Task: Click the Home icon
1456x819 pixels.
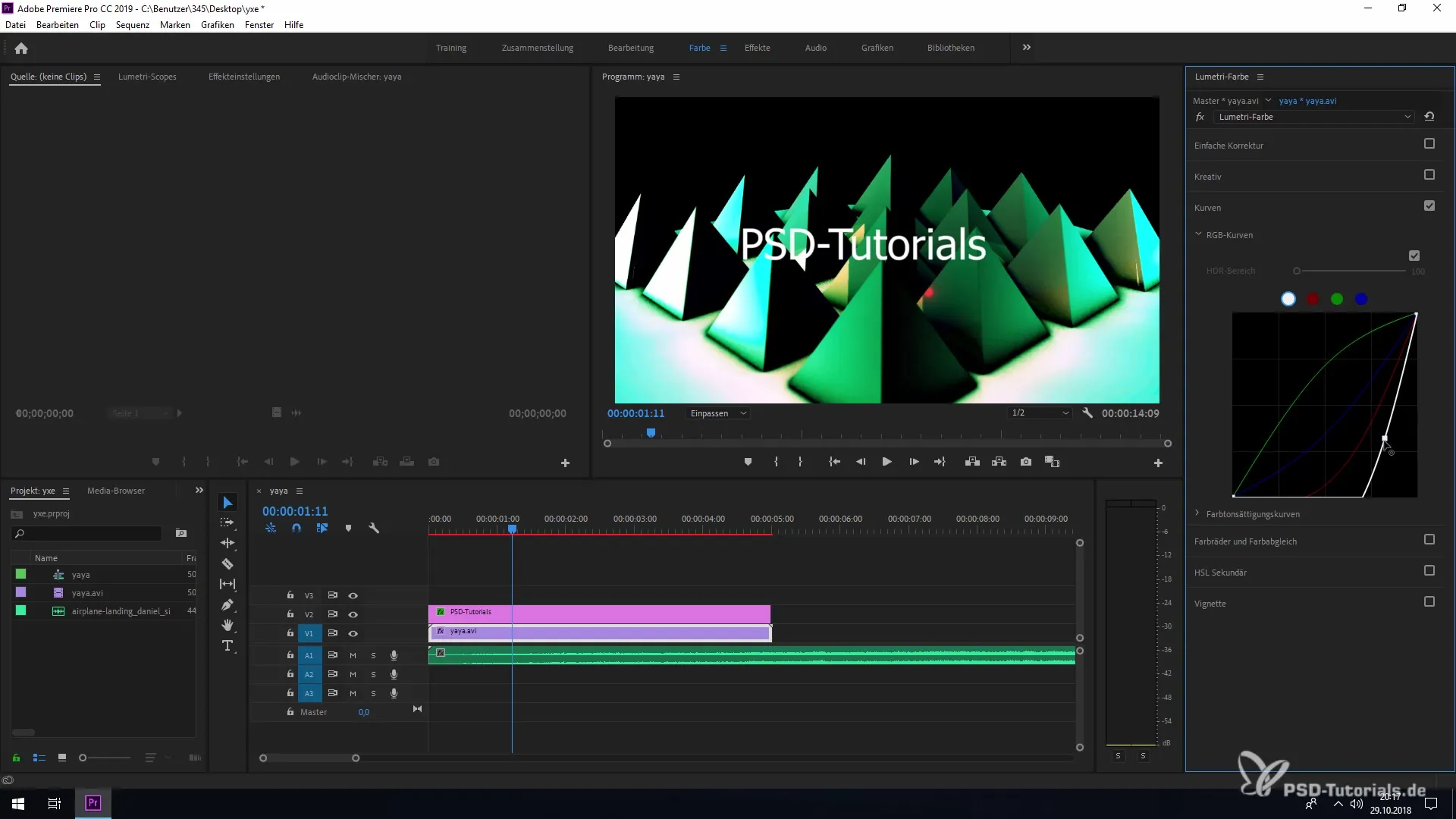Action: click(x=21, y=48)
